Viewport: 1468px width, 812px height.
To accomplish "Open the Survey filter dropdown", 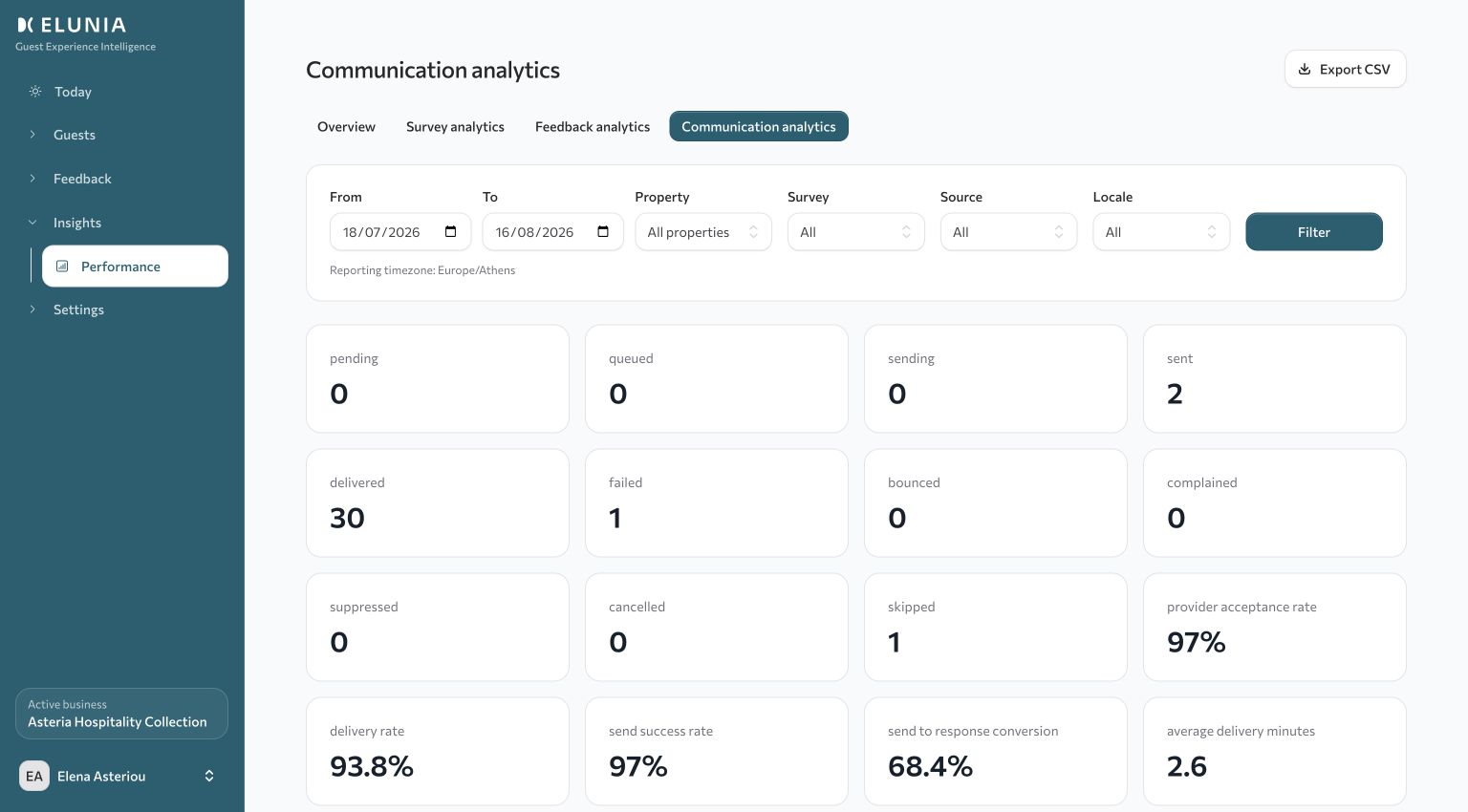I will (855, 232).
